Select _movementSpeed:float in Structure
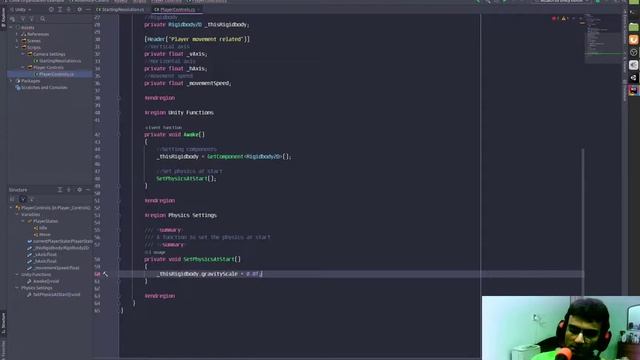The width and height of the screenshot is (640, 360). coord(53,268)
